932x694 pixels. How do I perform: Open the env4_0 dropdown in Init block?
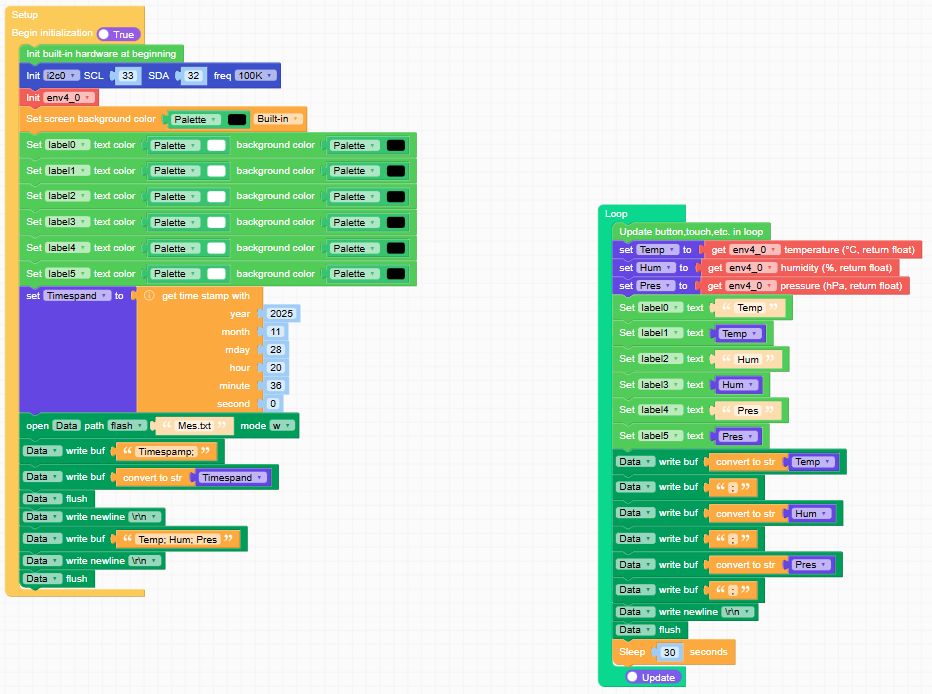click(70, 98)
